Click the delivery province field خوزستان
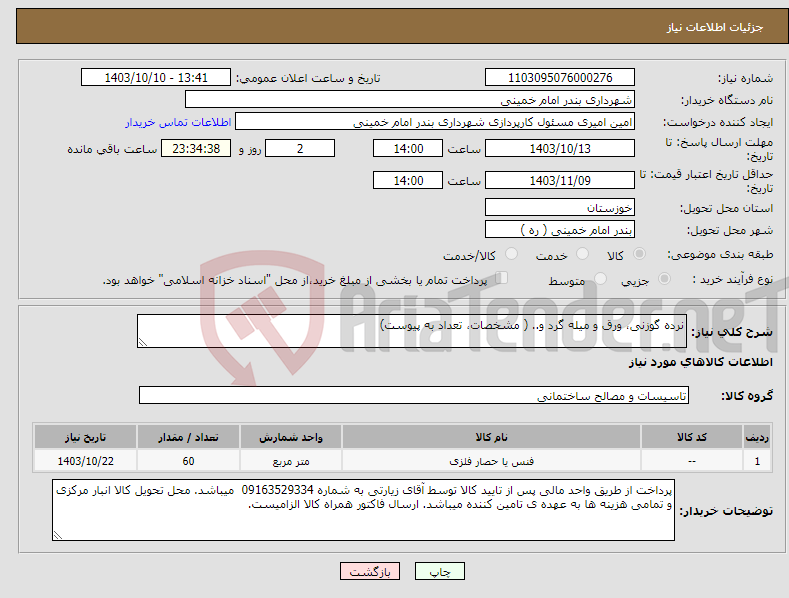The width and height of the screenshot is (789, 598). 560,207
